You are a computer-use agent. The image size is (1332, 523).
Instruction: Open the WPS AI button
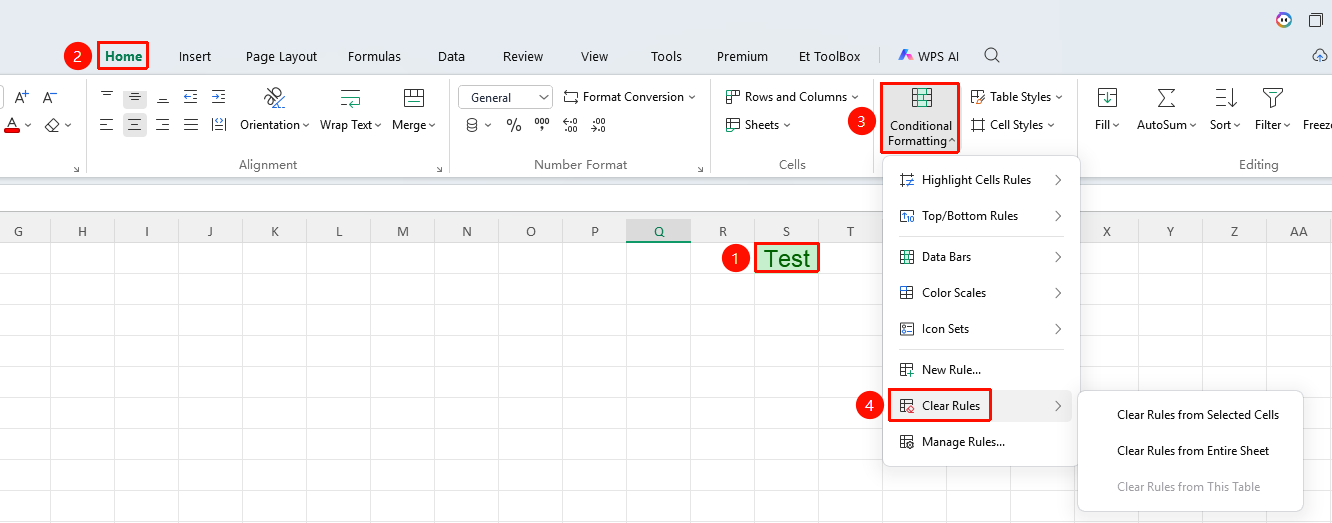[928, 56]
